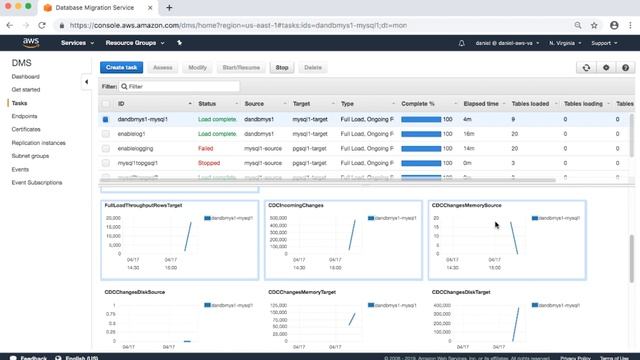Close the Database Migration Service tab

(150, 8)
